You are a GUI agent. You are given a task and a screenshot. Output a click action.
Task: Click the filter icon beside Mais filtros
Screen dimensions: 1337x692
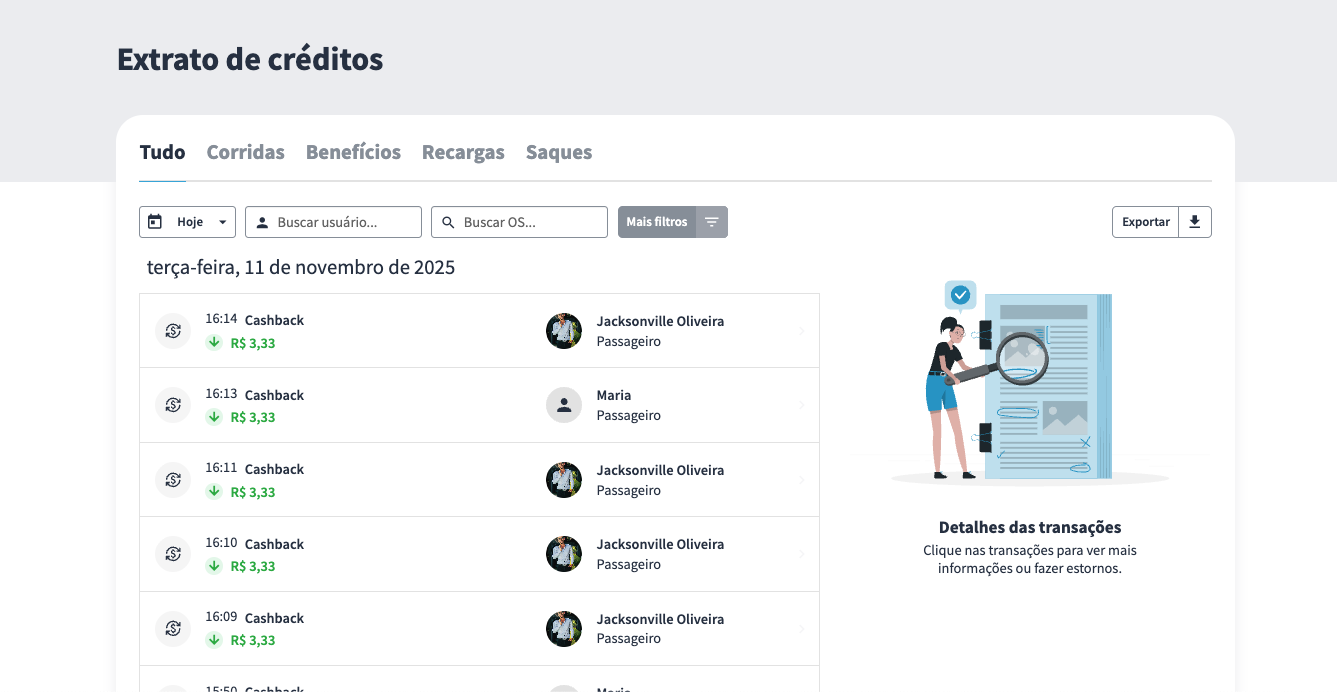point(711,222)
